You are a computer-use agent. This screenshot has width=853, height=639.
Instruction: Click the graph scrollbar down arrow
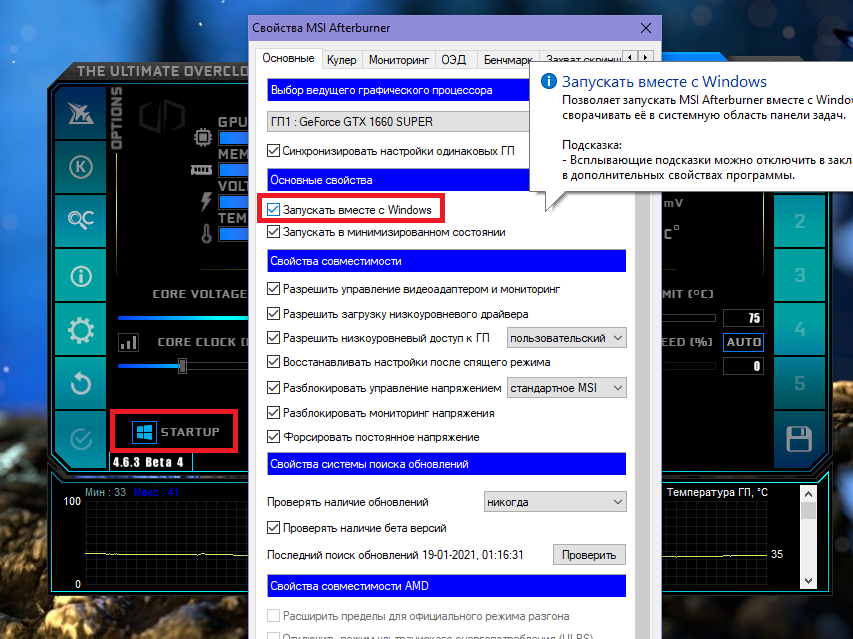pos(808,581)
